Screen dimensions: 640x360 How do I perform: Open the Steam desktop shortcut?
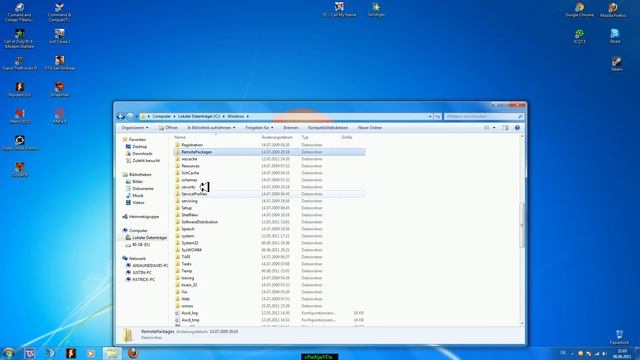[x=617, y=64]
